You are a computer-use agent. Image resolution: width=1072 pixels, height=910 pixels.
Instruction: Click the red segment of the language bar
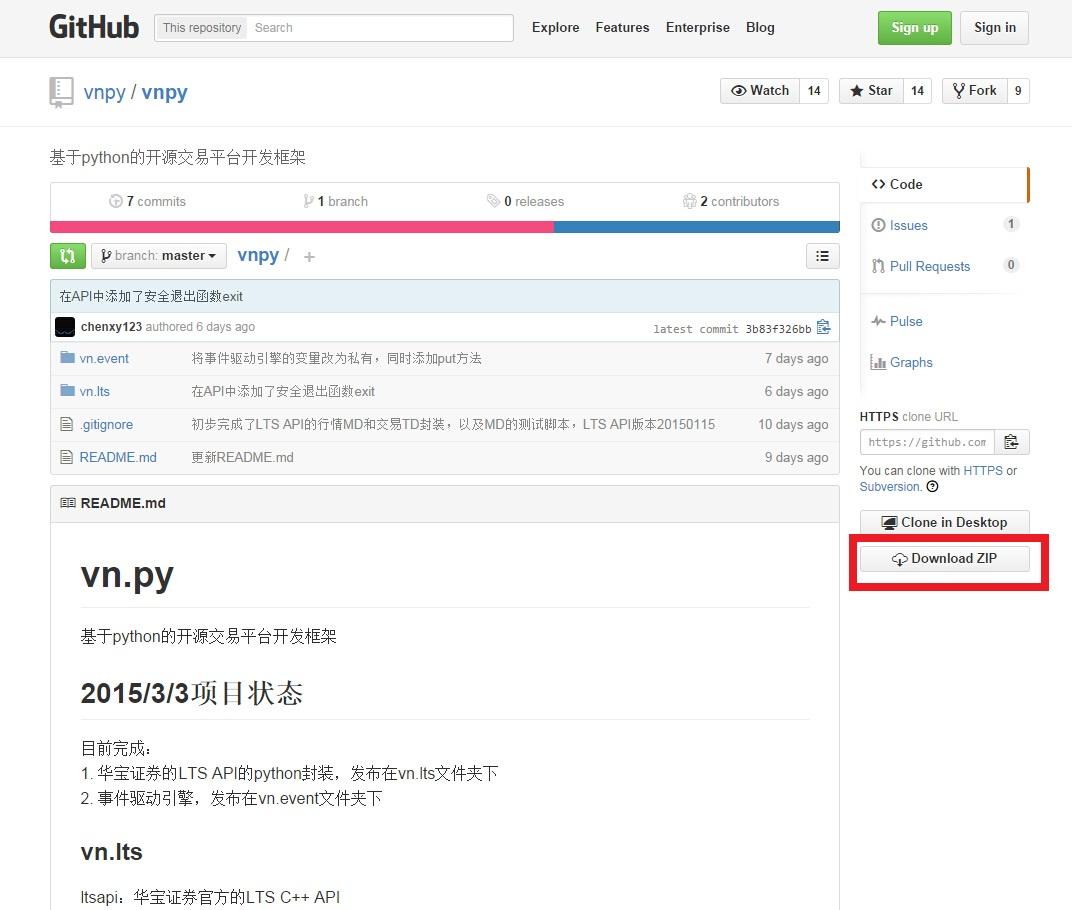300,227
